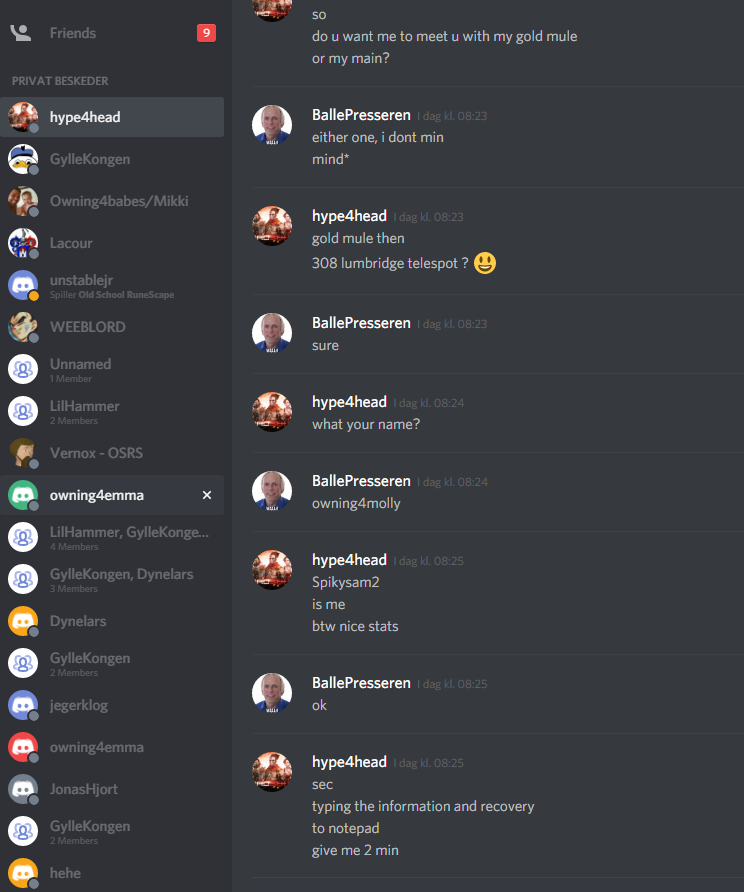Open the Friends list icon
Viewport: 744px width, 892px height.
[x=21, y=33]
